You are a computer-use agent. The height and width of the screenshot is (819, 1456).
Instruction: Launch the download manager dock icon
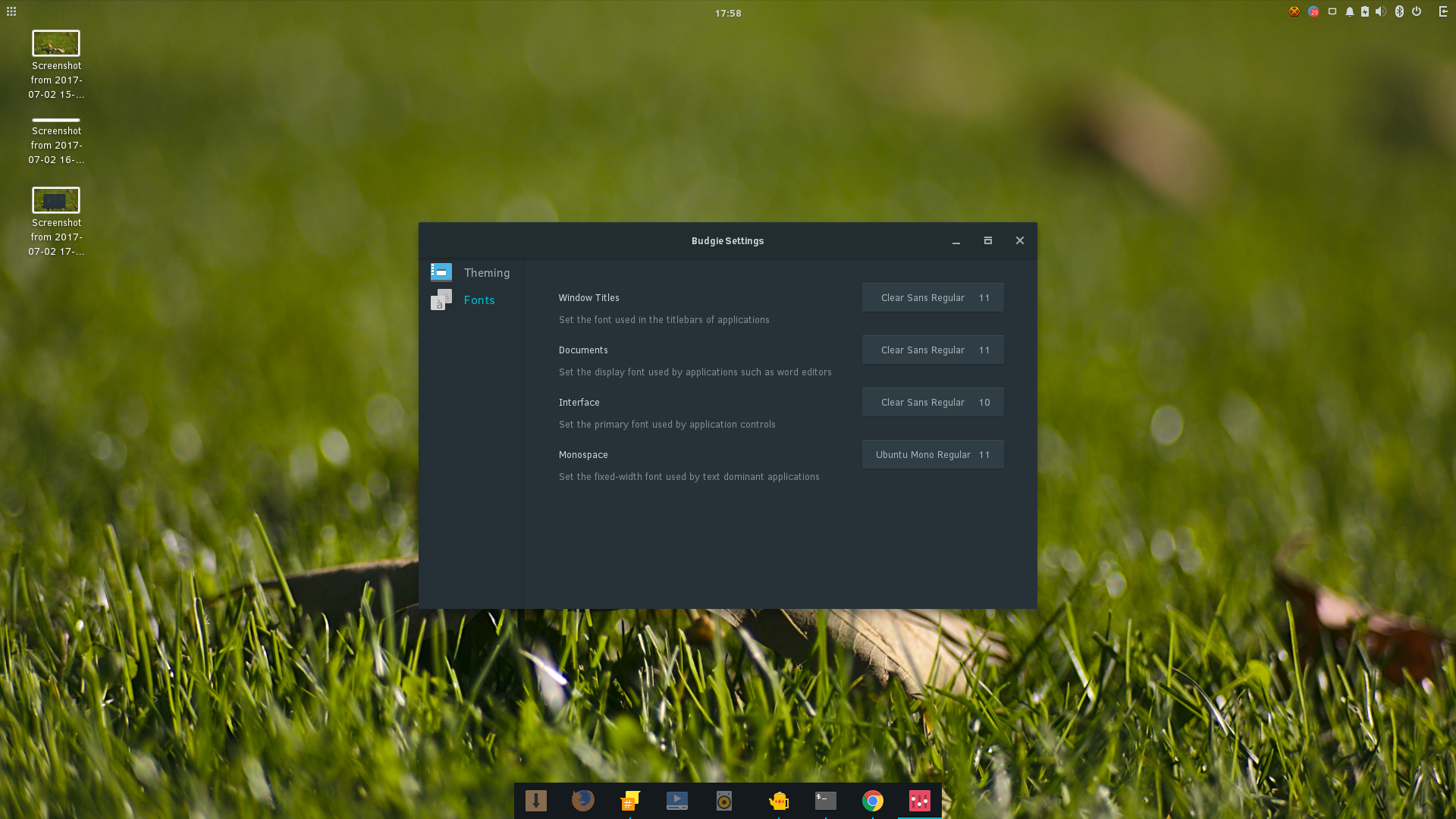[536, 800]
